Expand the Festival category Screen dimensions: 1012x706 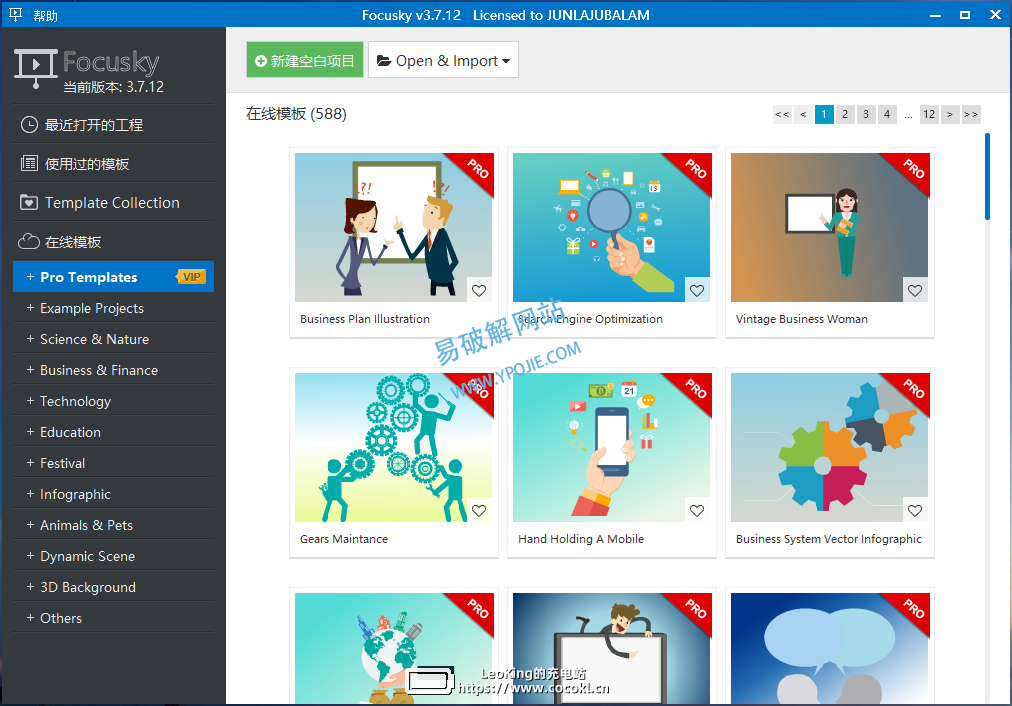[30, 463]
